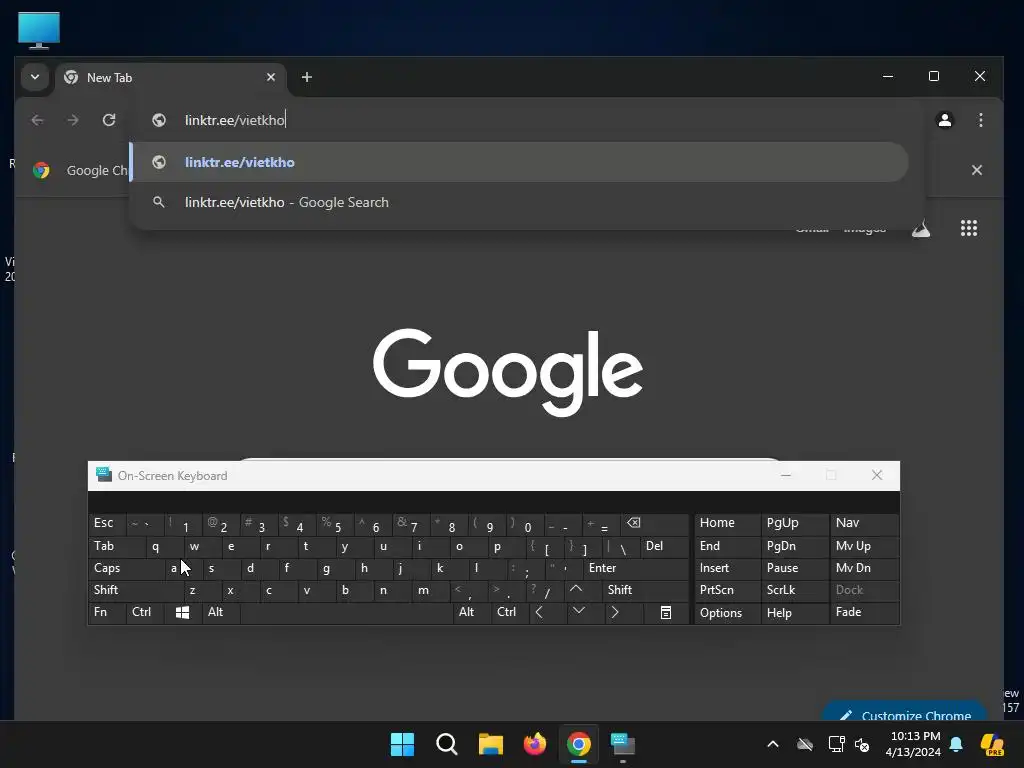The width and height of the screenshot is (1024, 768).
Task: Close the New Tab tab
Action: coord(270,77)
